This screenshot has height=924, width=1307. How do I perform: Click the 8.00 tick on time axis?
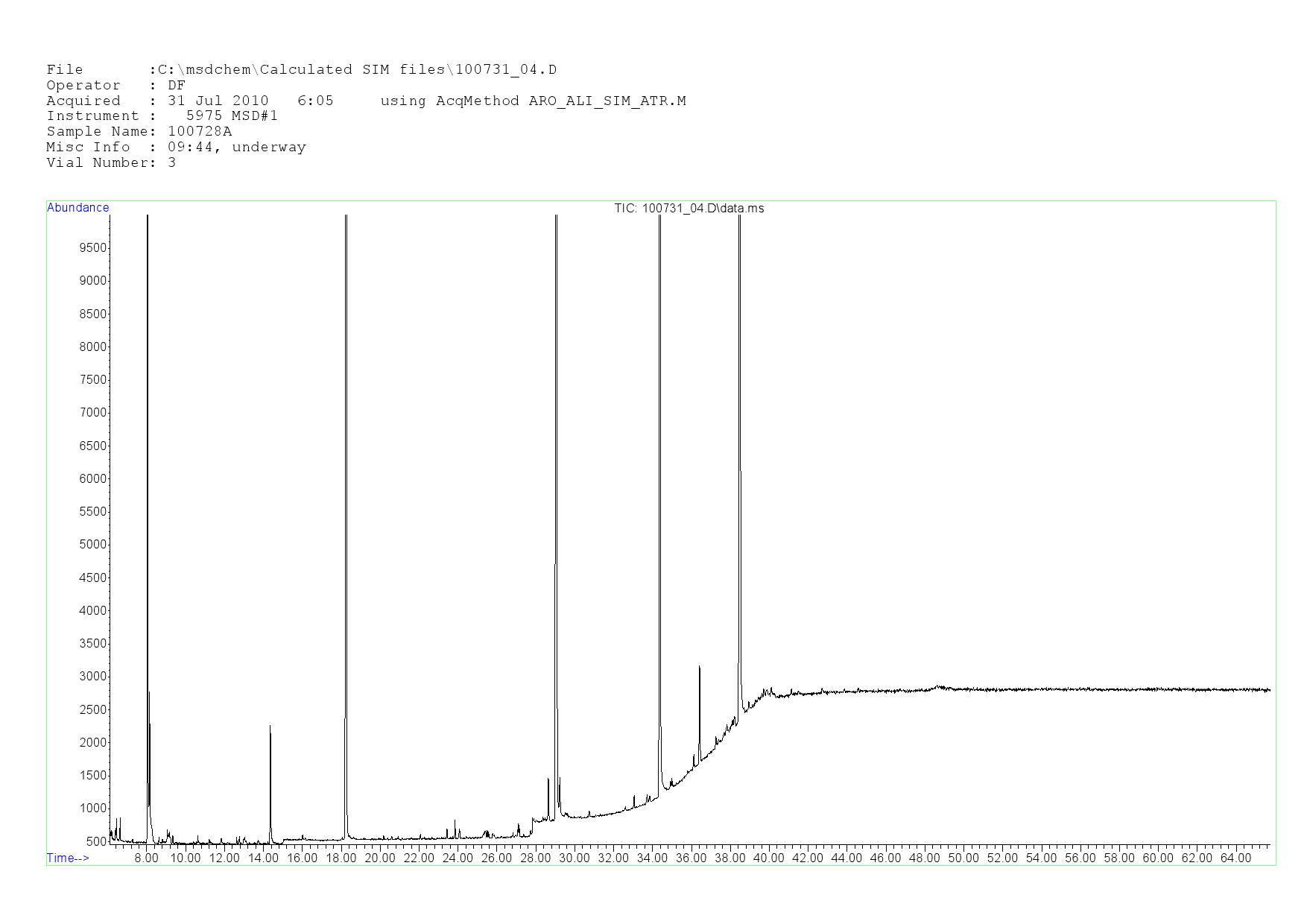(147, 858)
